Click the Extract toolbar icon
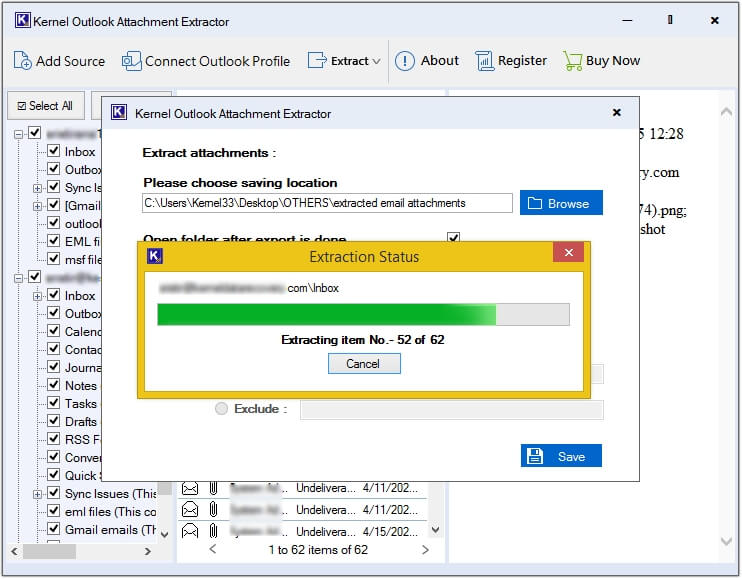Screen dimensions: 742x579 pos(317,61)
